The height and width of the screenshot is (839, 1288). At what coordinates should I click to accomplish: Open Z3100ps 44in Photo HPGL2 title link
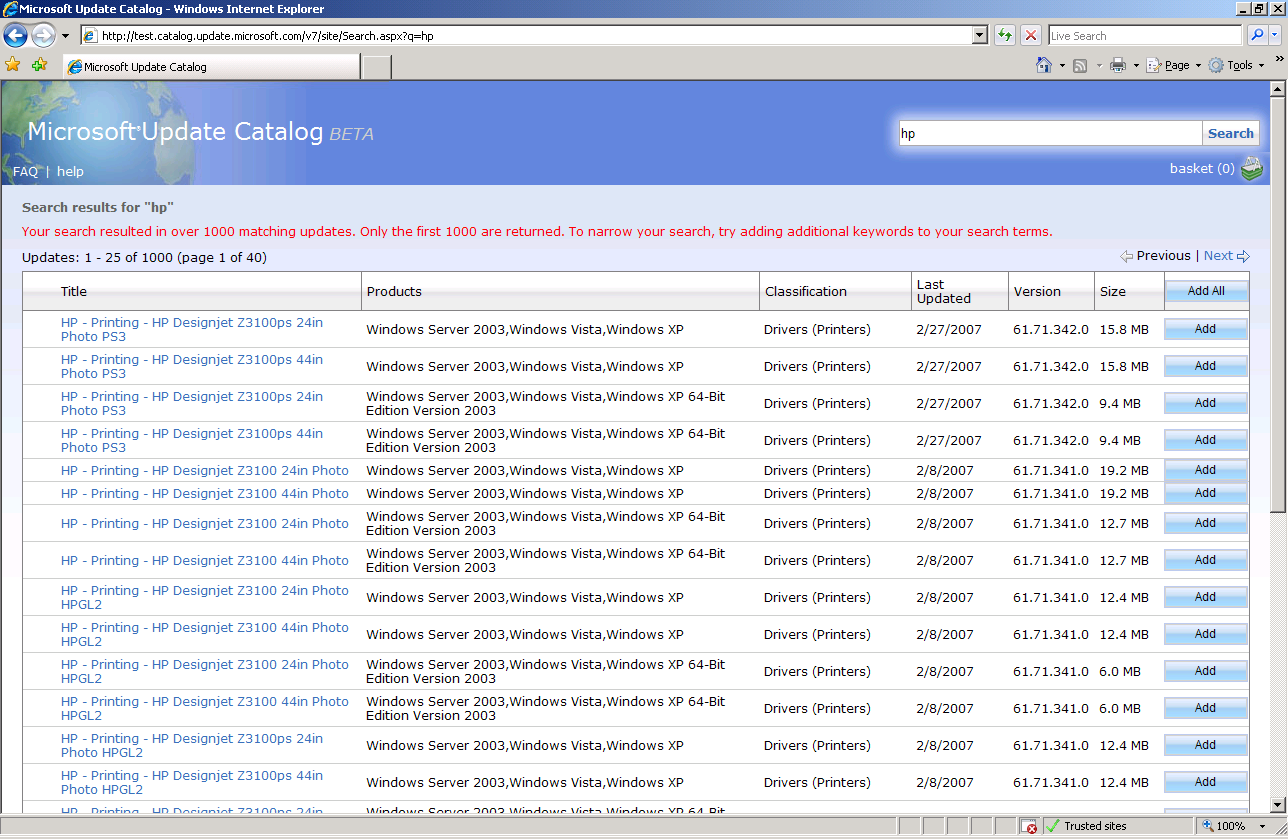(192, 782)
